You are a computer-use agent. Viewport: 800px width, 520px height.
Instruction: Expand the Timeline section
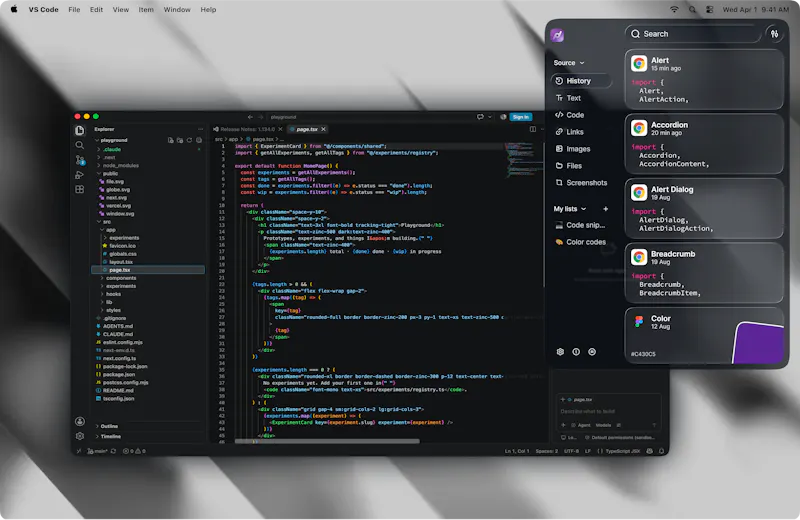click(x=108, y=436)
